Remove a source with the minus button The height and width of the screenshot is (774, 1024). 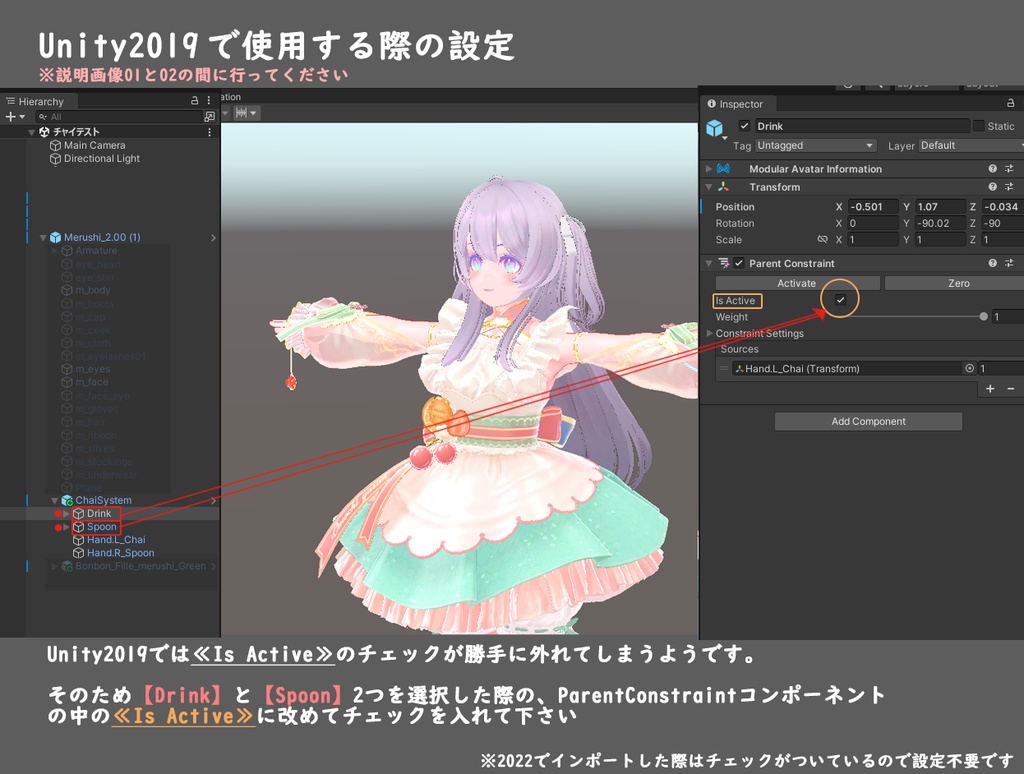tap(1011, 389)
